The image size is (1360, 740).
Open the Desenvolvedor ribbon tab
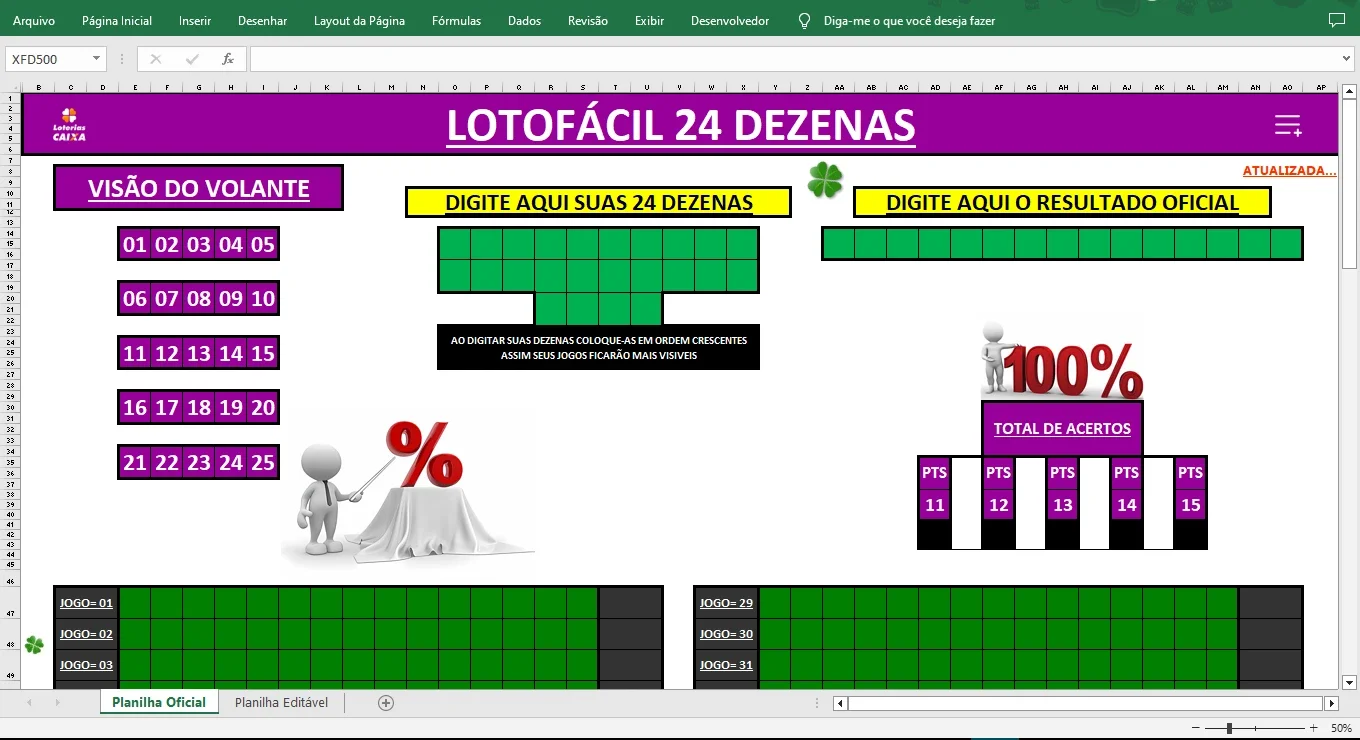tap(730, 20)
